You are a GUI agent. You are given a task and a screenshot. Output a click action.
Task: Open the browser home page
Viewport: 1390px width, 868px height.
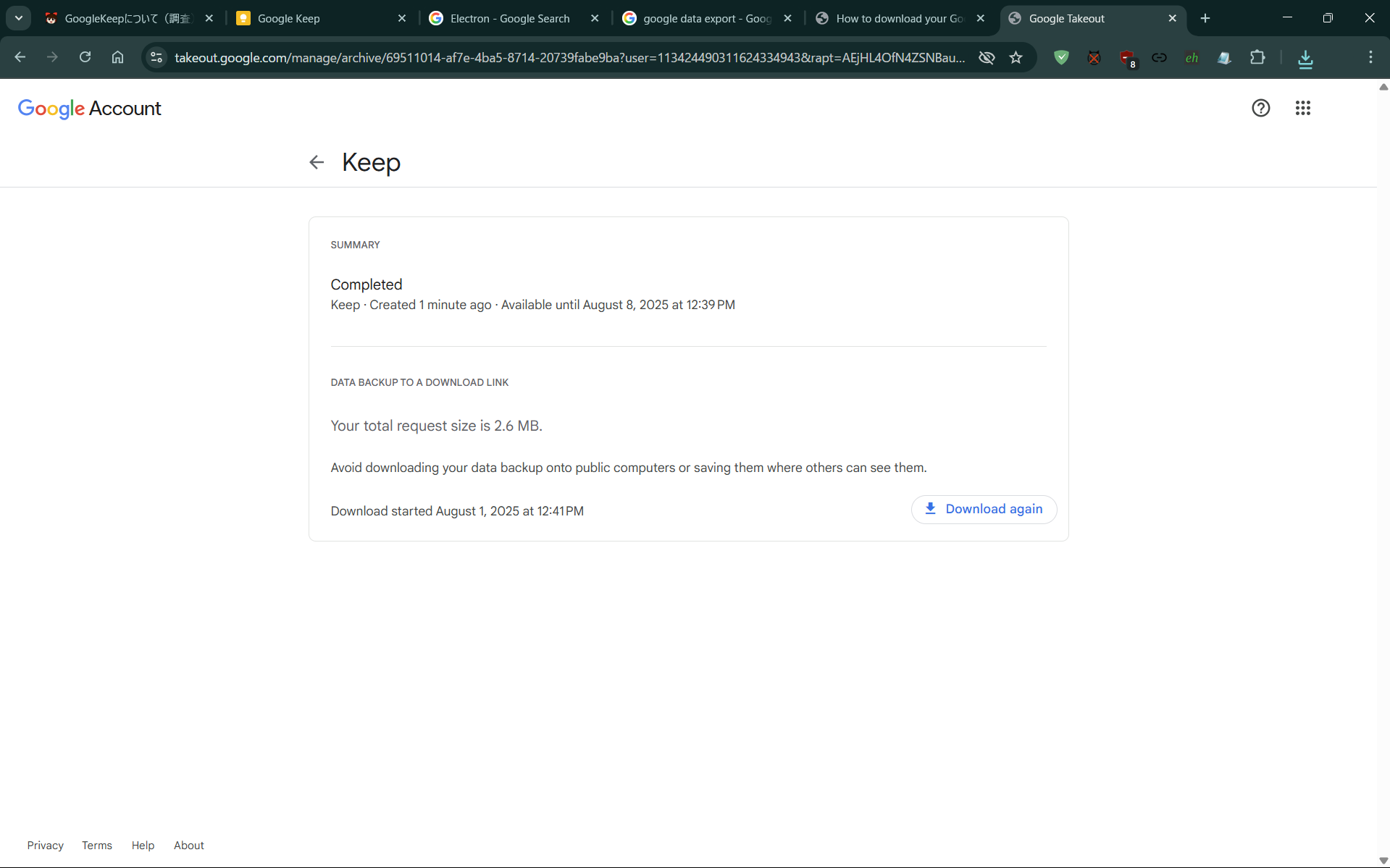coord(117,57)
